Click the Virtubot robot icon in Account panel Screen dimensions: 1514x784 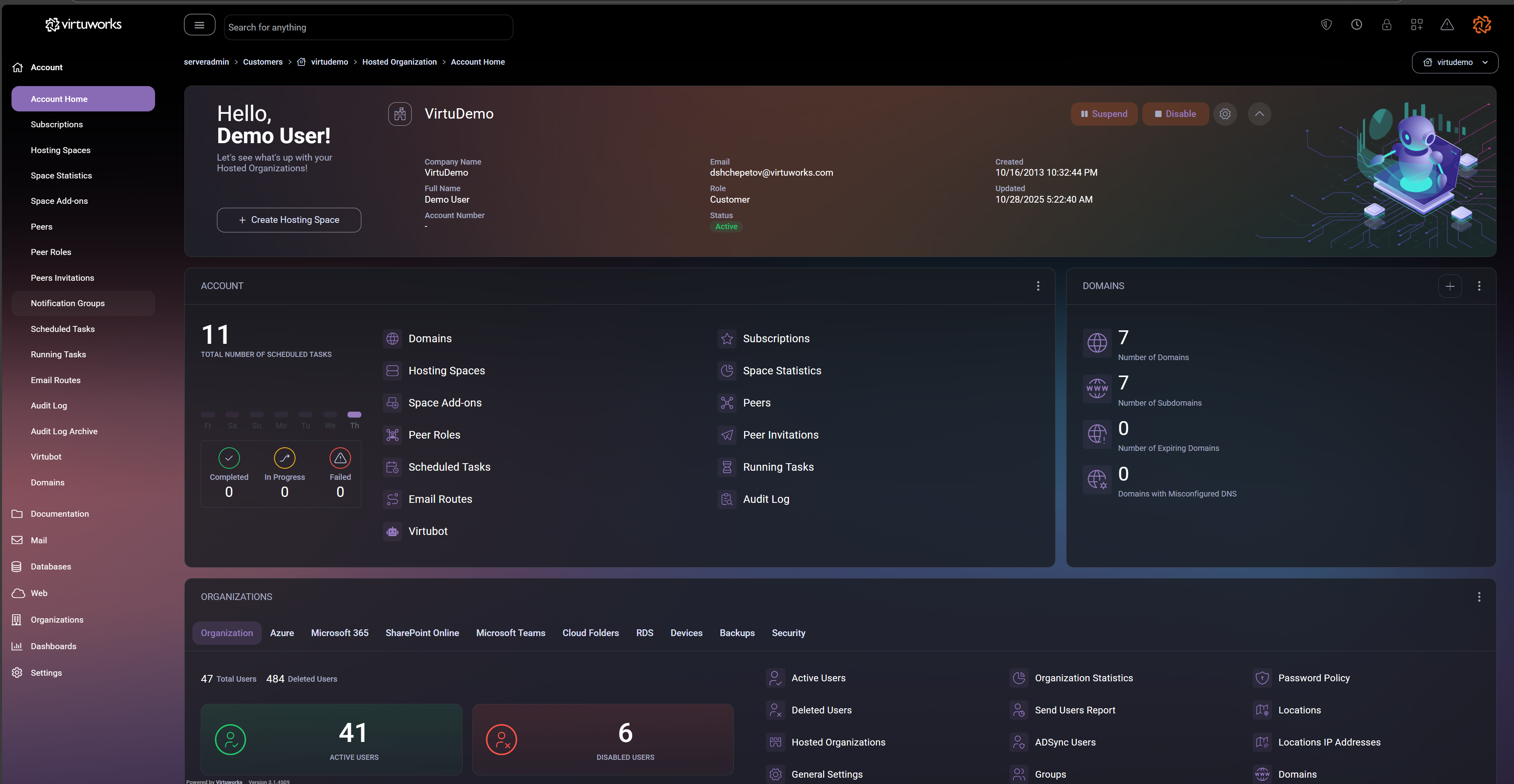[x=392, y=531]
